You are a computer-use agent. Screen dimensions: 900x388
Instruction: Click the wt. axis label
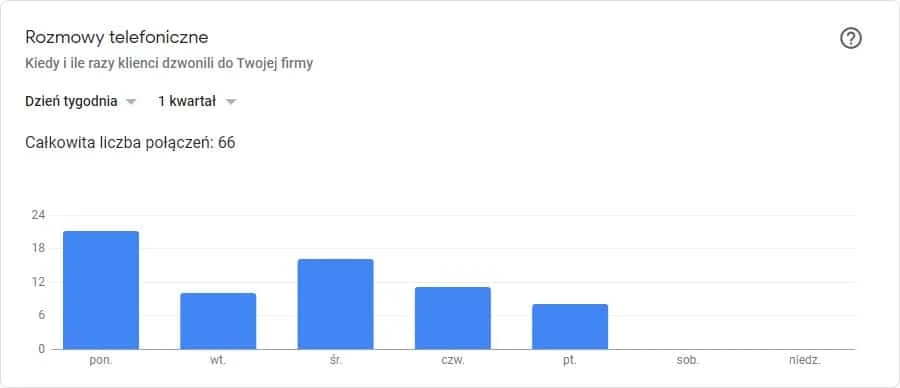[218, 362]
